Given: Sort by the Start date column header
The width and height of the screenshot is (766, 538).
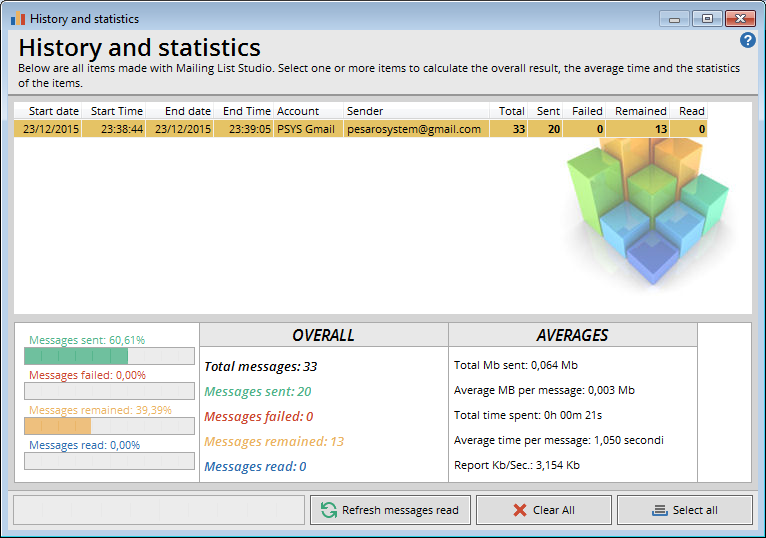Looking at the screenshot, I should tap(52, 111).
